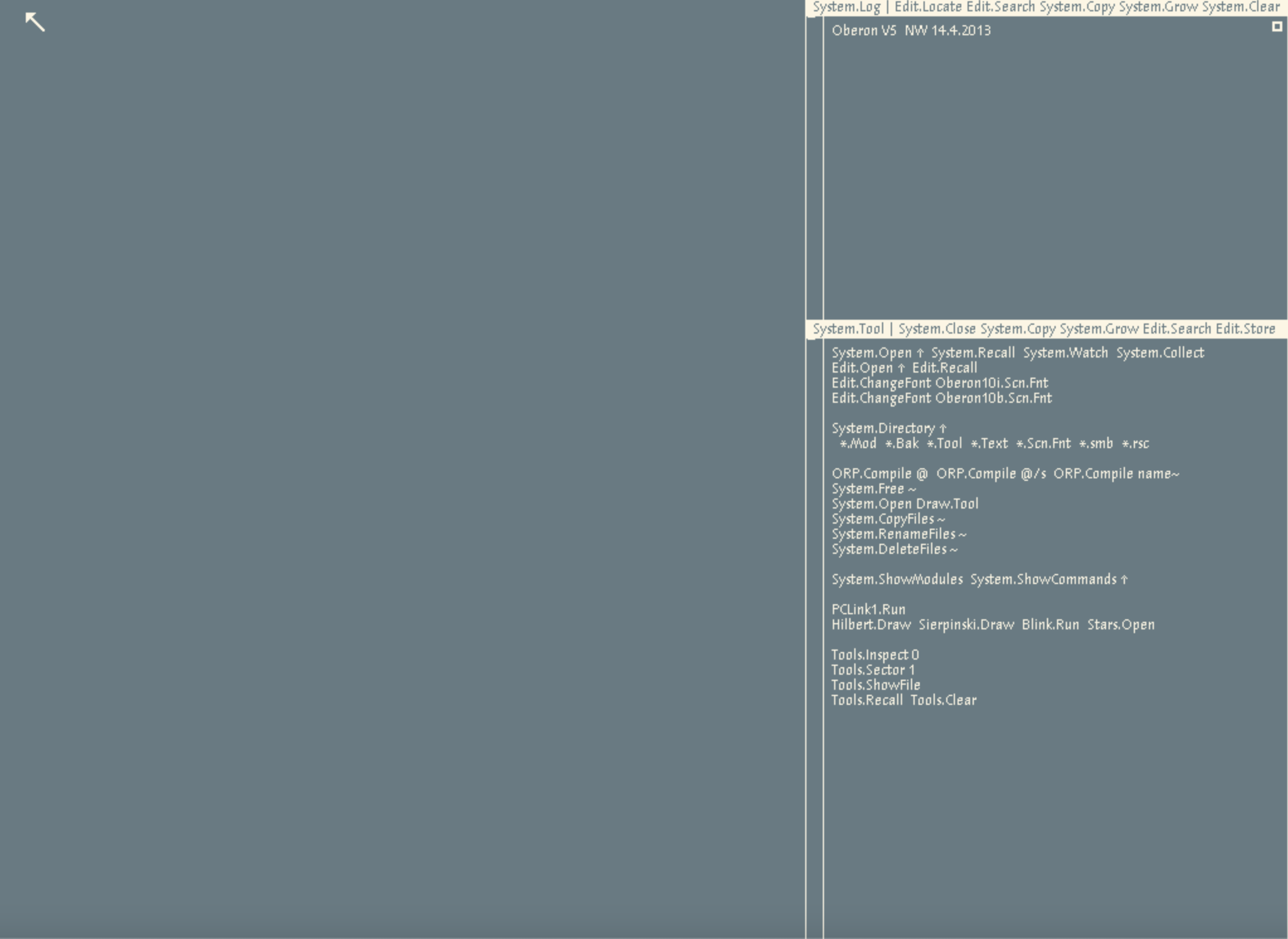Run the Edit.Locate command in the log title
Image resolution: width=1288 pixels, height=939 pixels.
pyautogui.click(x=927, y=8)
